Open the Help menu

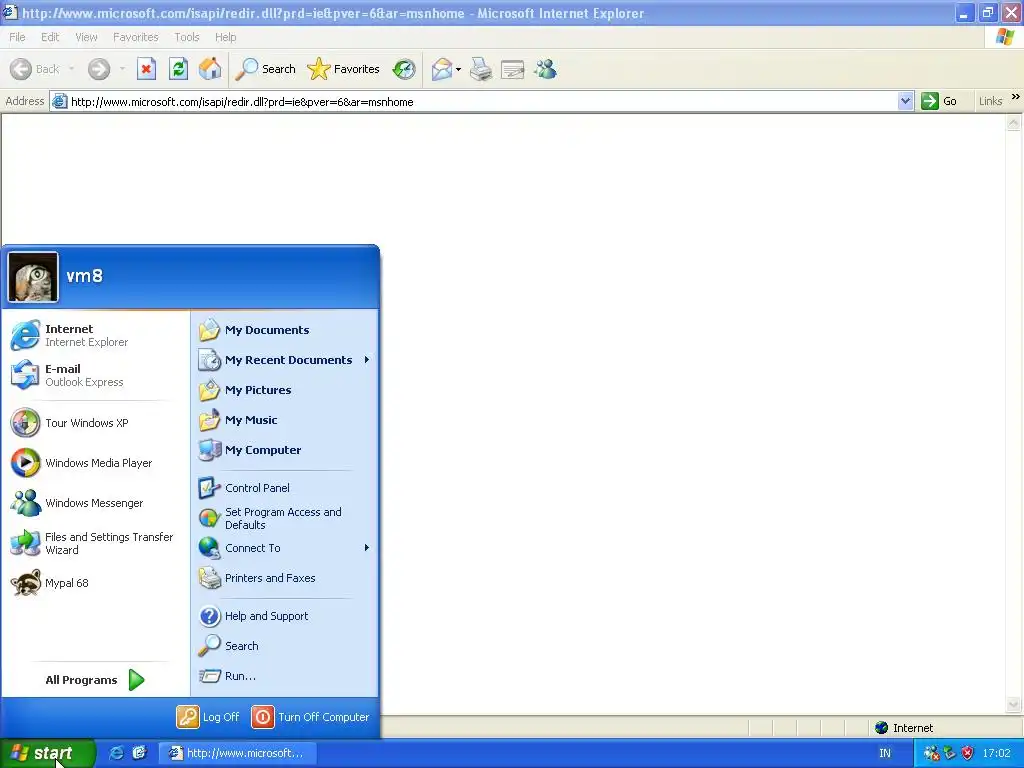(x=225, y=37)
